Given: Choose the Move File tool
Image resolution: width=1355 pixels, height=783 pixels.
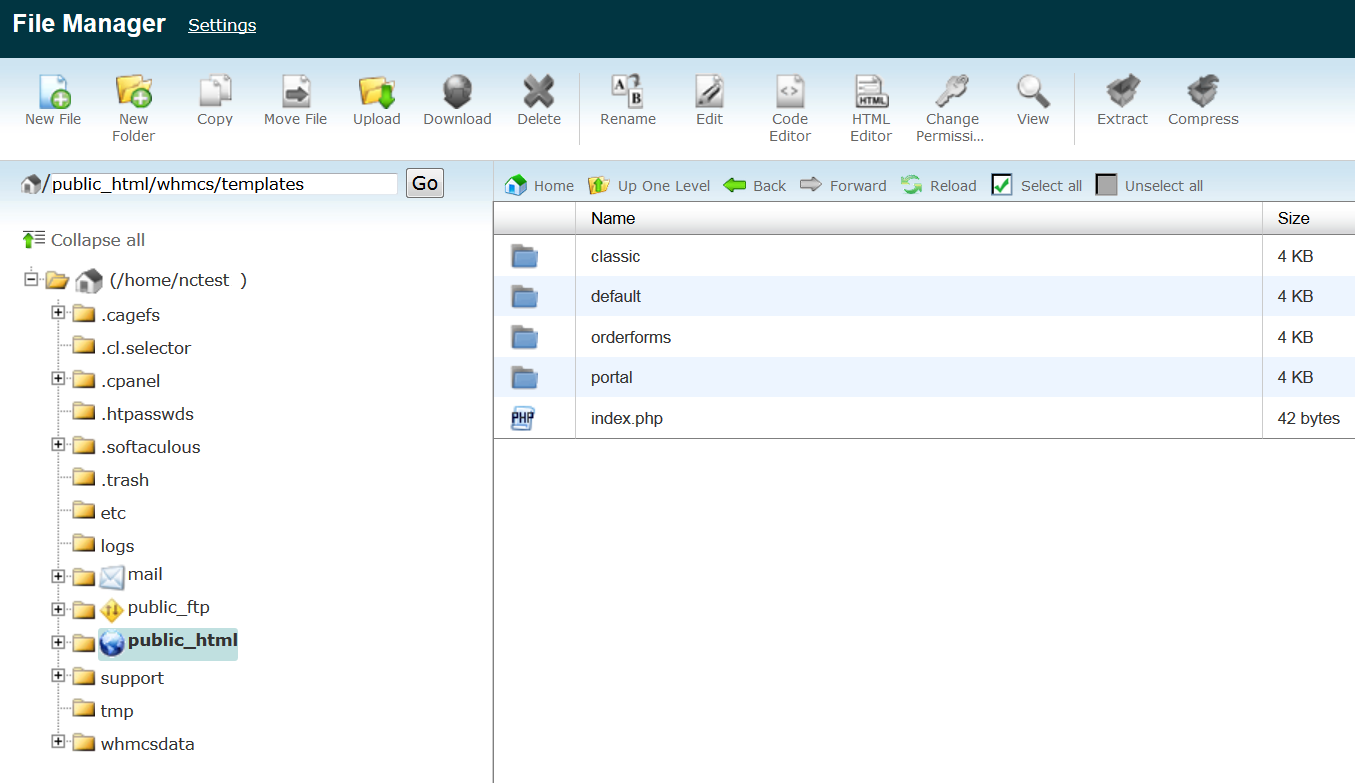Looking at the screenshot, I should 296,92.
